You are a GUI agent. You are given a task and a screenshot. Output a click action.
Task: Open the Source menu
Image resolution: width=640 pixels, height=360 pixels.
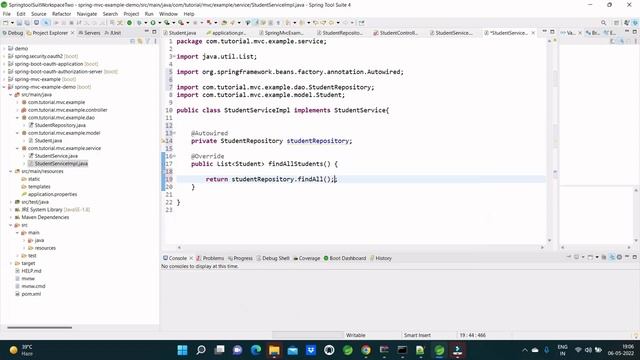point(39,14)
